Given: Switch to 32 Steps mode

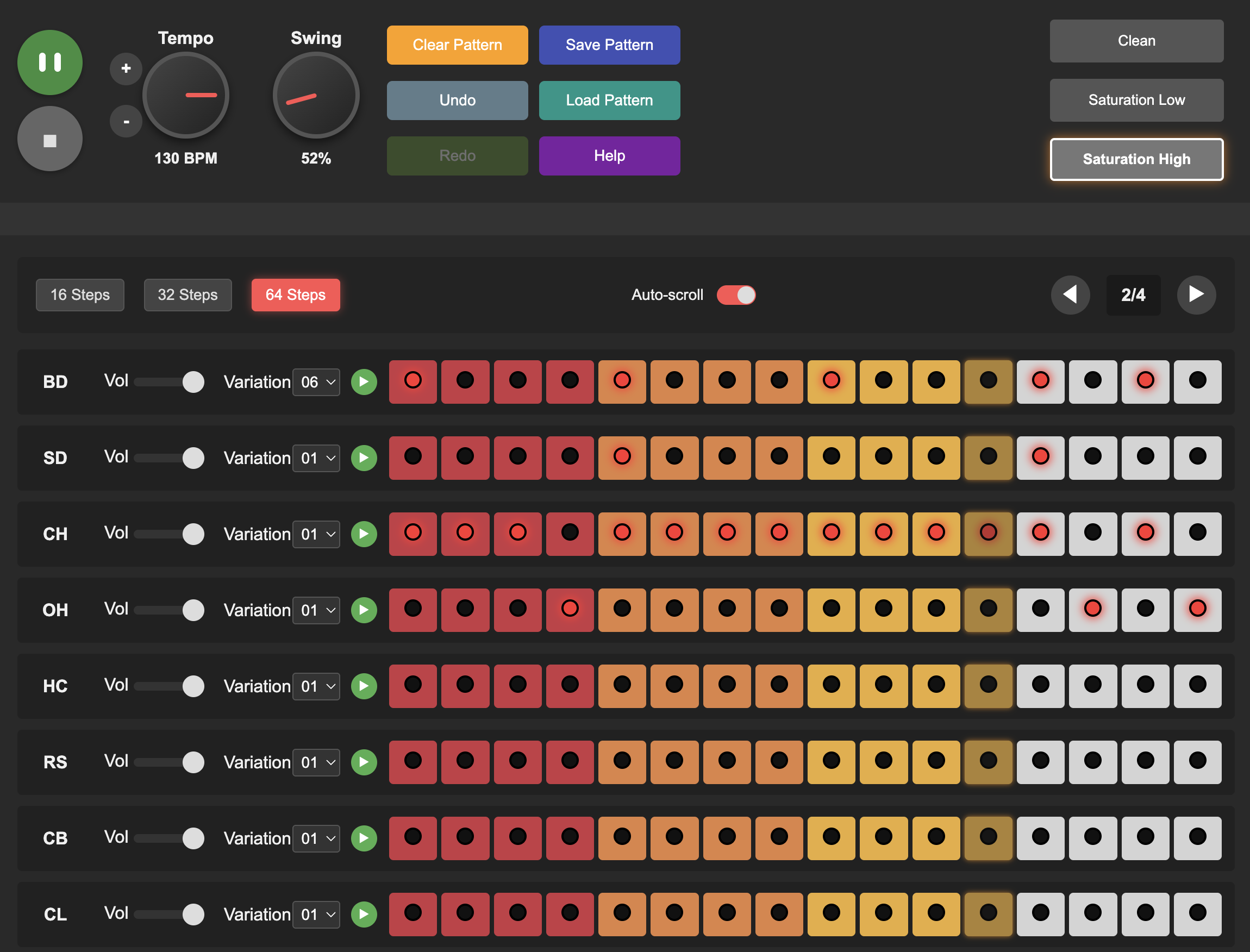Looking at the screenshot, I should click(x=187, y=295).
